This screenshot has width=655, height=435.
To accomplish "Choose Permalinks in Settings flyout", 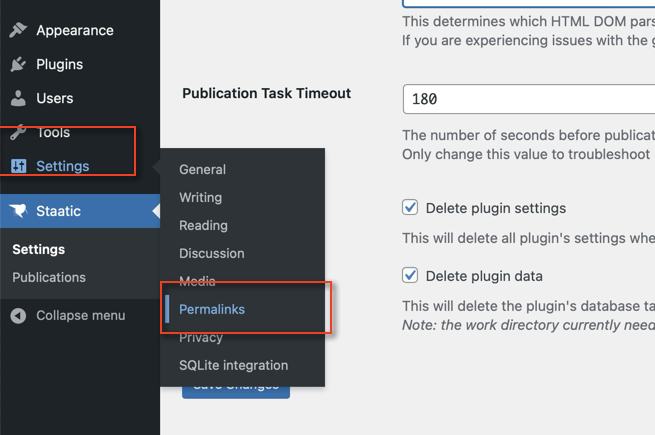I will click(x=212, y=309).
